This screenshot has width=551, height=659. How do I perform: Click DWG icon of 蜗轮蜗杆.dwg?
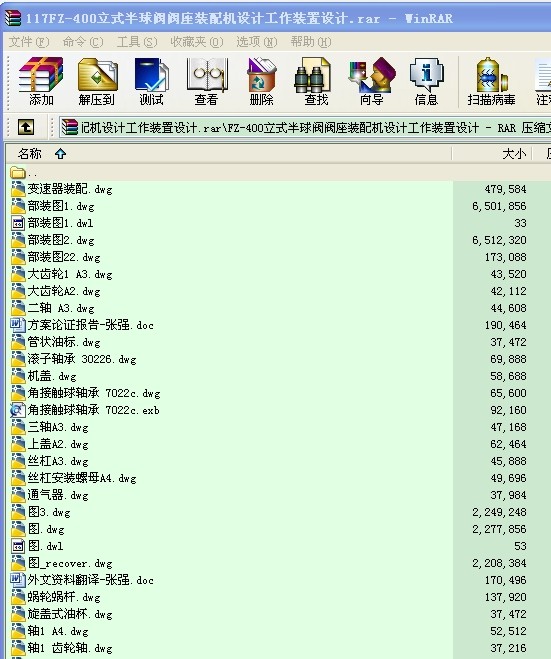(x=18, y=597)
